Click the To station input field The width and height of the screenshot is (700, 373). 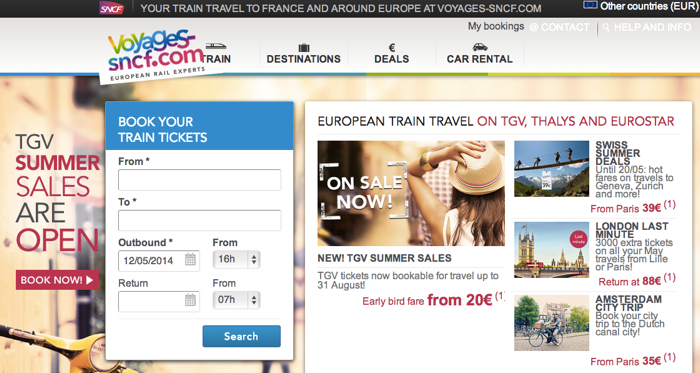[200, 220]
